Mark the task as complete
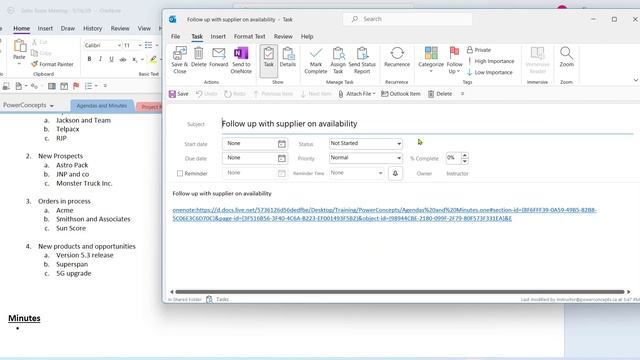Image resolution: width=640 pixels, height=360 pixels. 316,60
